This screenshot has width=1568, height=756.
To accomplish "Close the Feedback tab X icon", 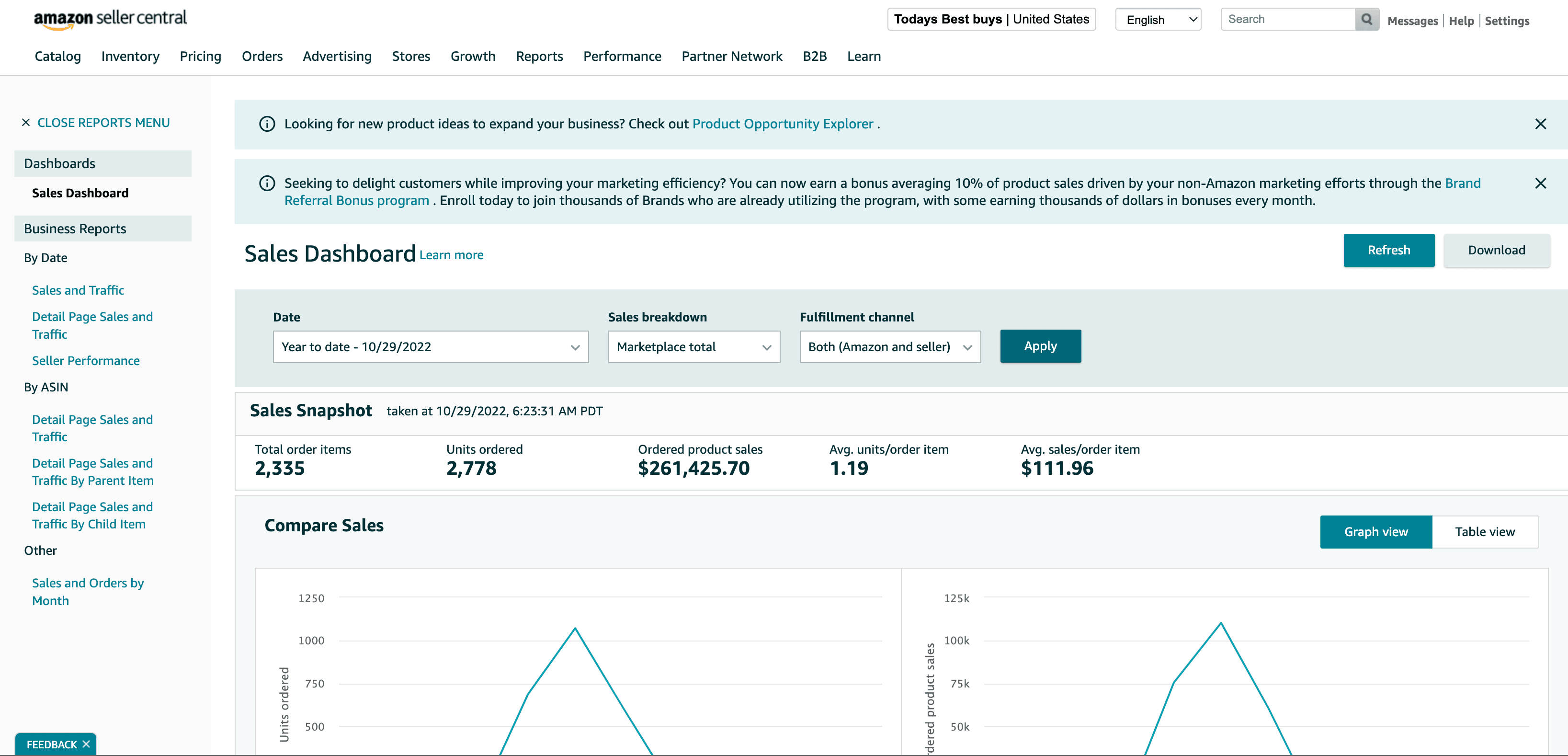I will pos(86,744).
